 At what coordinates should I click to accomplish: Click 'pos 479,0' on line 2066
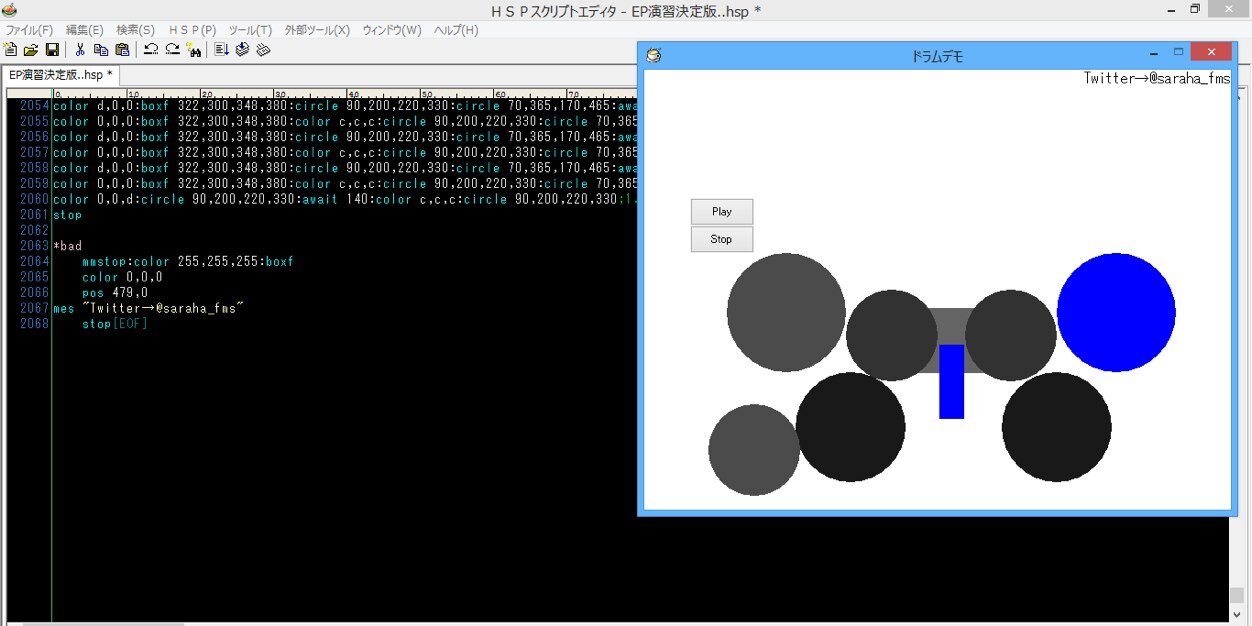point(115,293)
